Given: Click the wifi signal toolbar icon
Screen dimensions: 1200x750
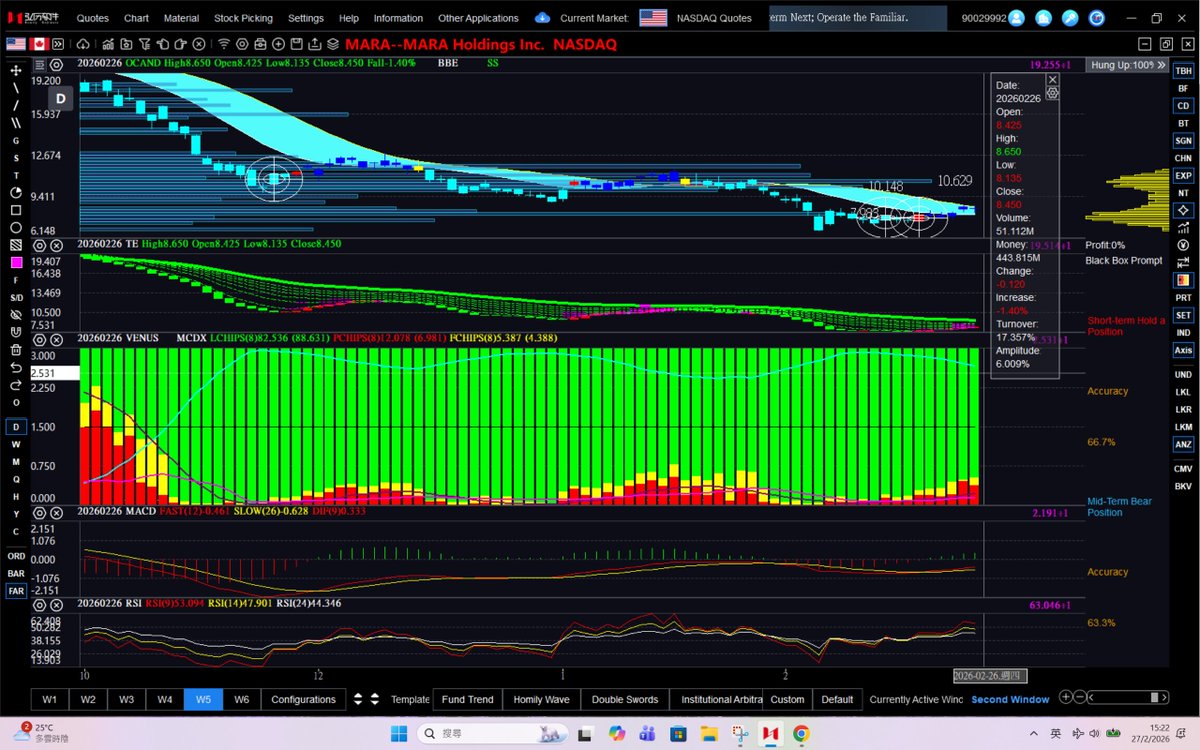Looking at the screenshot, I should (224, 44).
